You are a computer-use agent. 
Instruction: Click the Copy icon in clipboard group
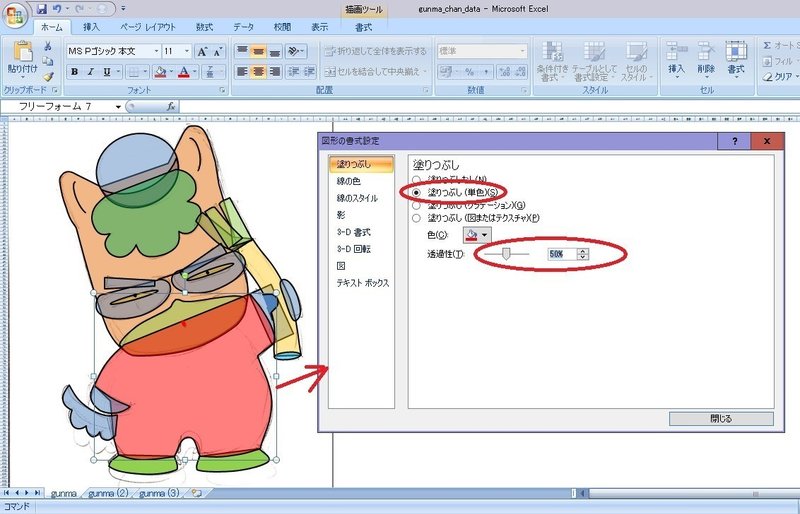tap(47, 61)
